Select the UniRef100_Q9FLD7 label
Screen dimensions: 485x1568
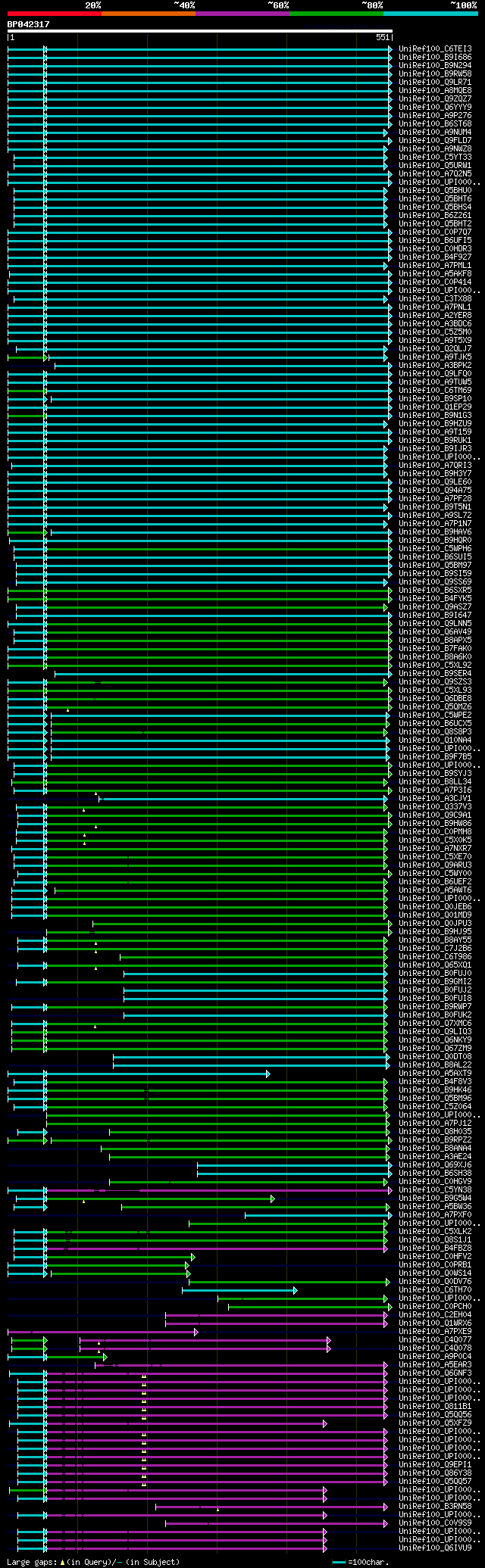click(435, 141)
